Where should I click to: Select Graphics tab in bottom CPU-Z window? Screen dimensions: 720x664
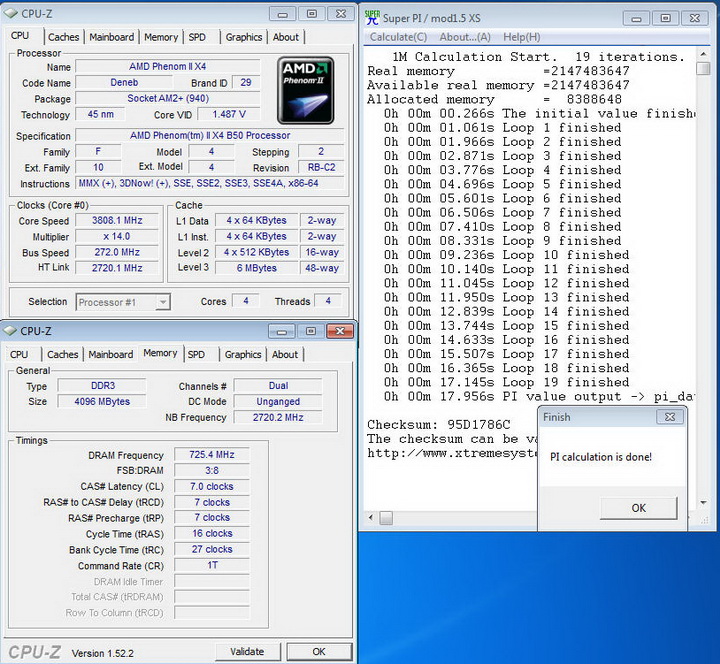click(x=243, y=355)
